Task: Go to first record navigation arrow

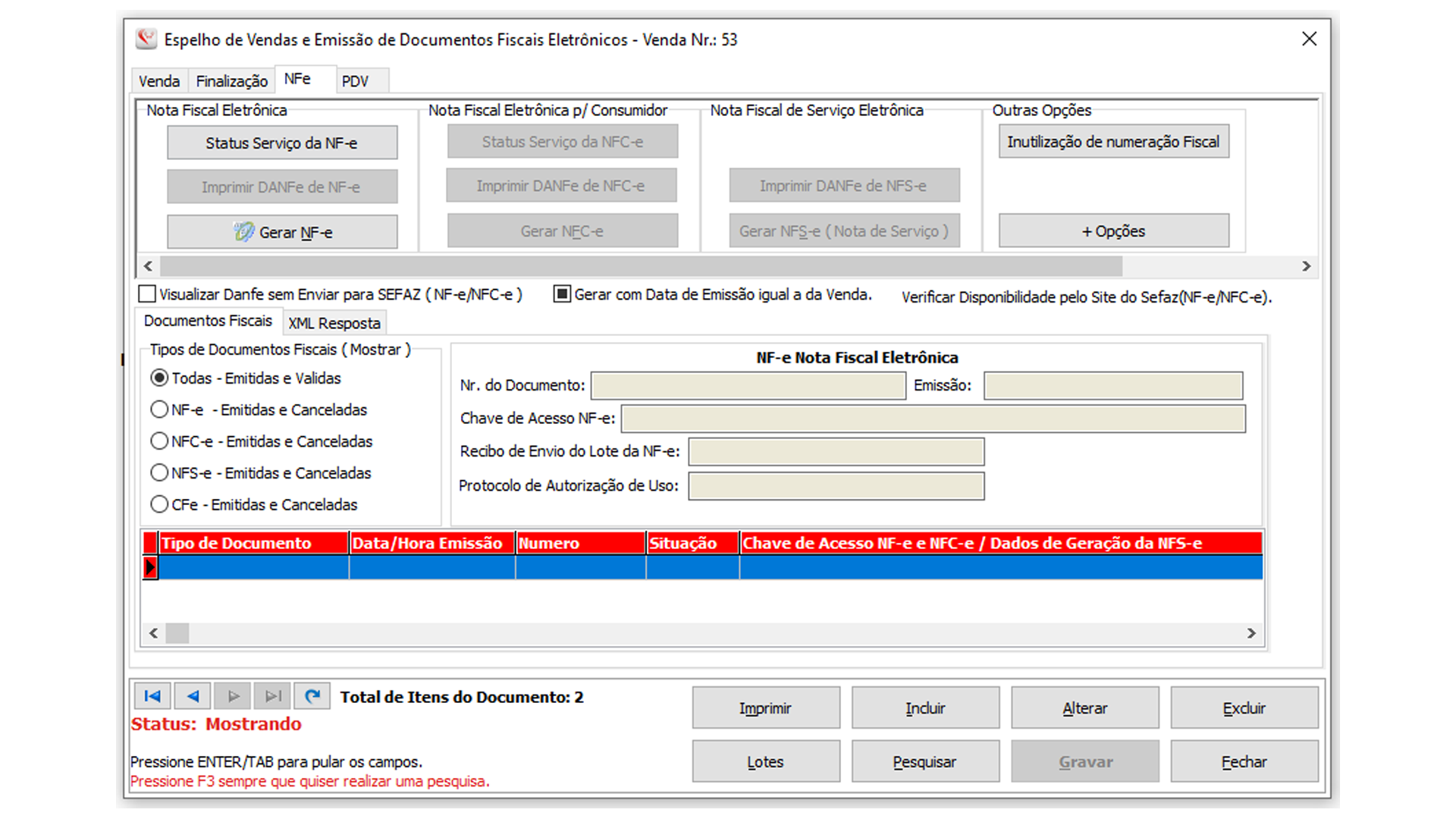Action: point(152,696)
